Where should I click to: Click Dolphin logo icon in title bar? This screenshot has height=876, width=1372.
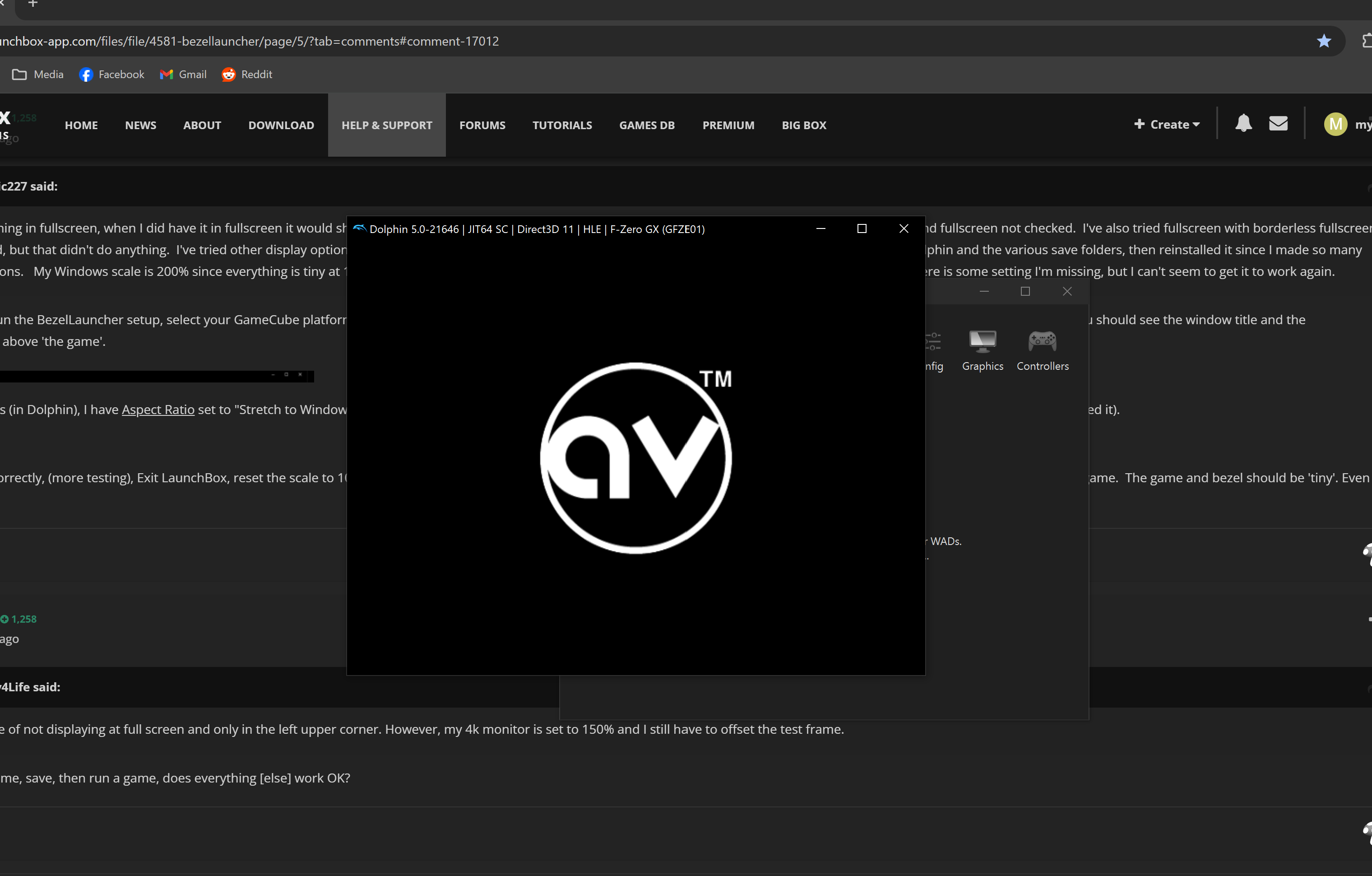tap(359, 229)
